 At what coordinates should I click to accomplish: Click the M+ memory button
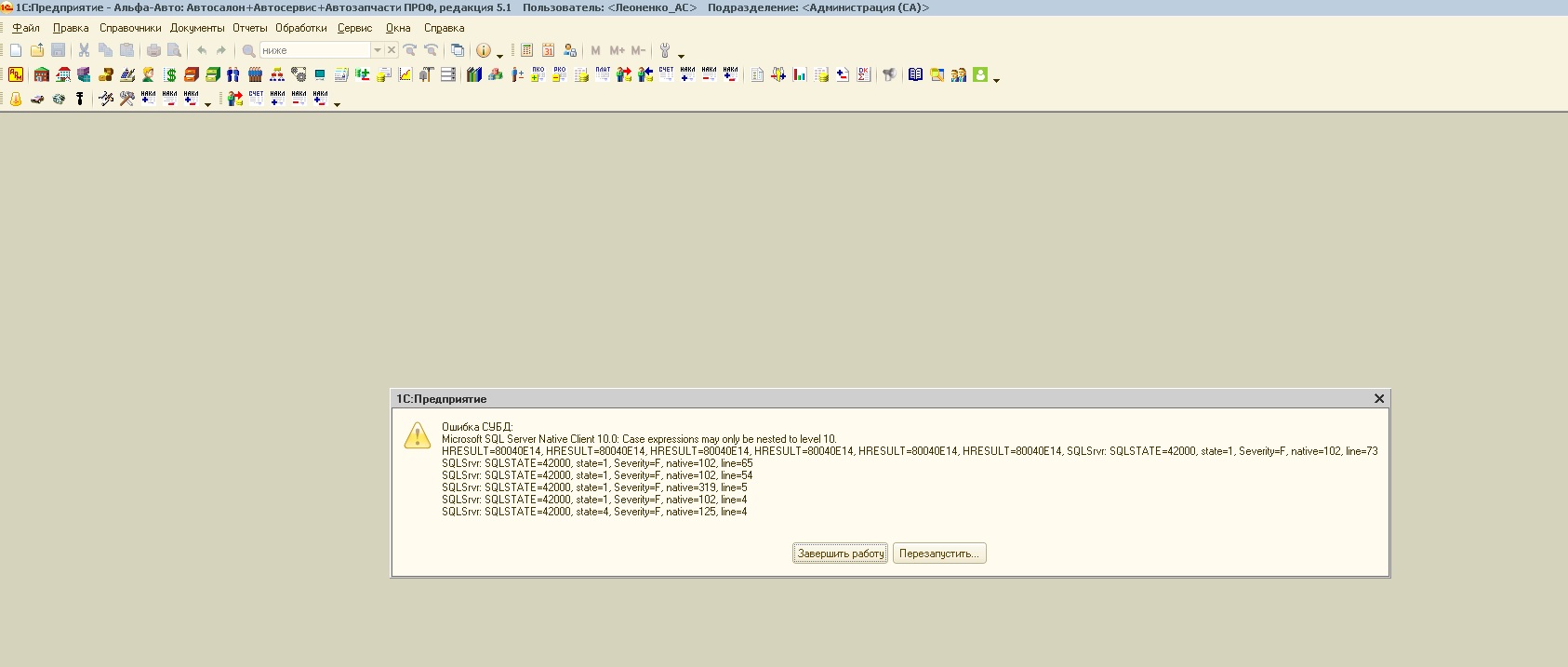[x=617, y=50]
